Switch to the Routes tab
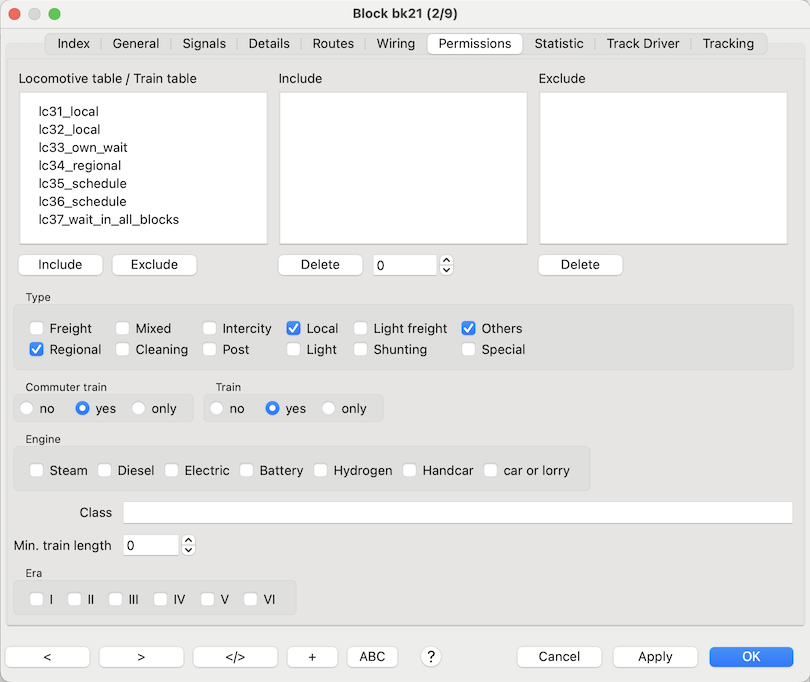This screenshot has width=810, height=682. click(x=333, y=44)
